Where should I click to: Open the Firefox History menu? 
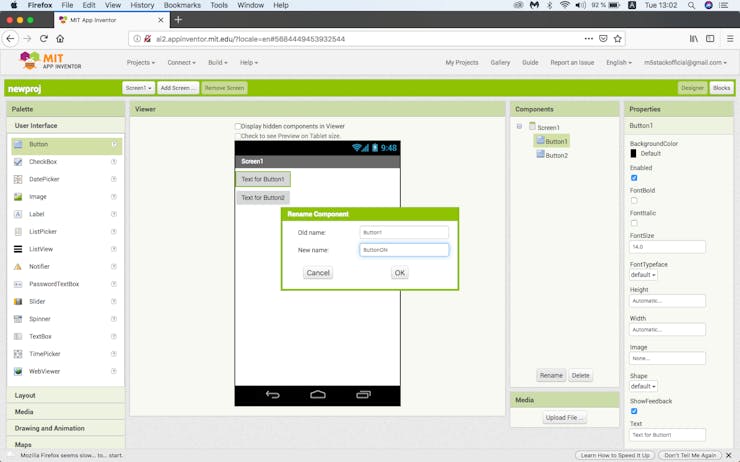tap(142, 5)
